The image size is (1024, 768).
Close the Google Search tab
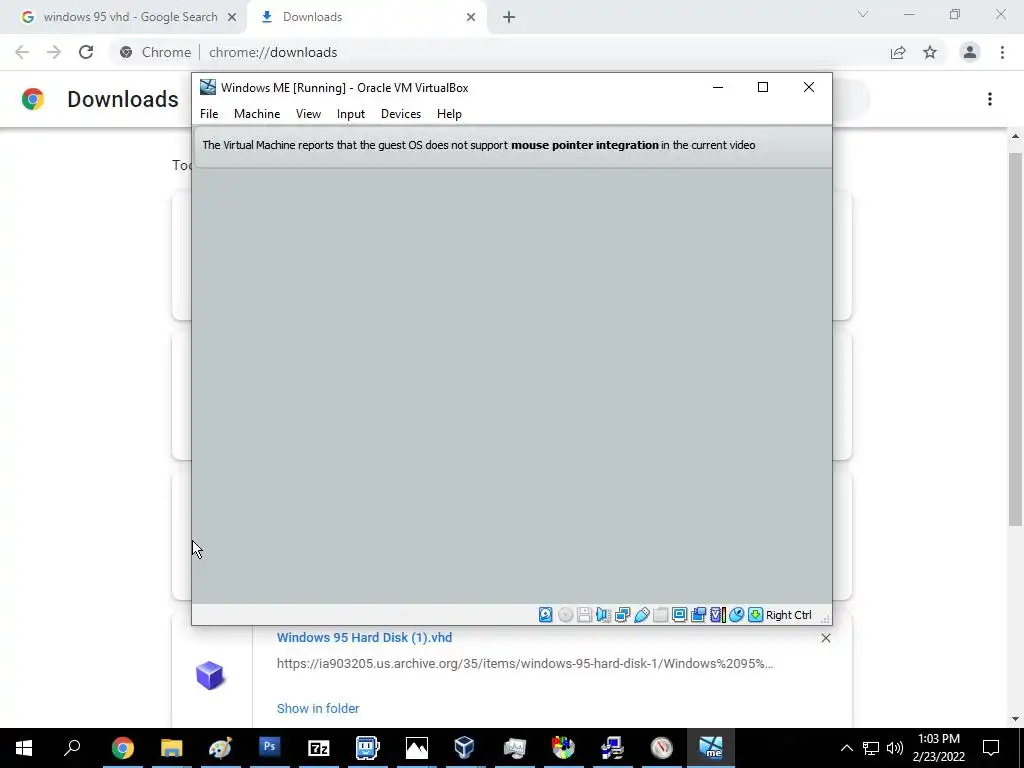[x=232, y=17]
